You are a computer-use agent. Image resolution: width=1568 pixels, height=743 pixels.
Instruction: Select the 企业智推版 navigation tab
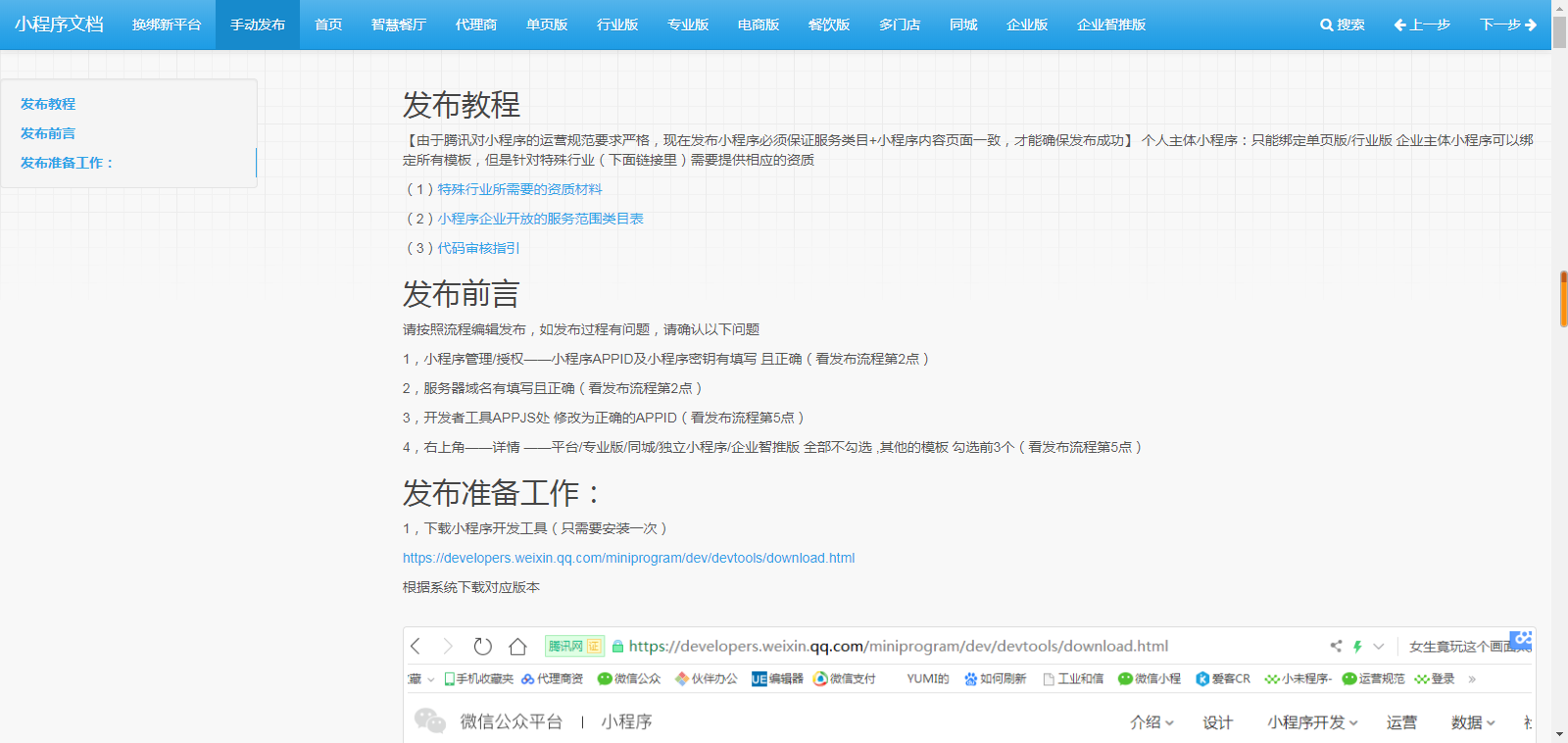[x=1111, y=25]
